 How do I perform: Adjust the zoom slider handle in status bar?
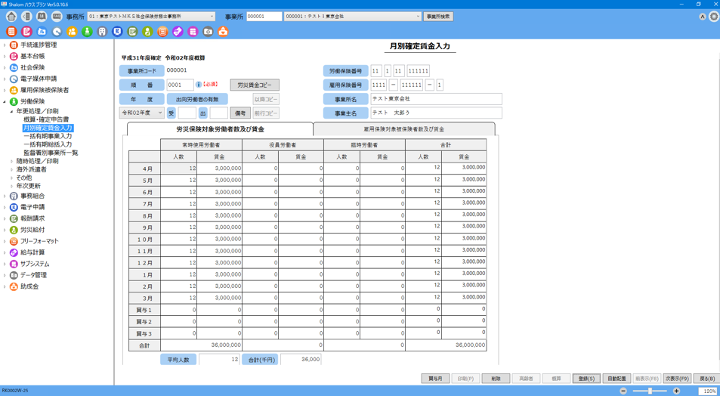pos(650,391)
